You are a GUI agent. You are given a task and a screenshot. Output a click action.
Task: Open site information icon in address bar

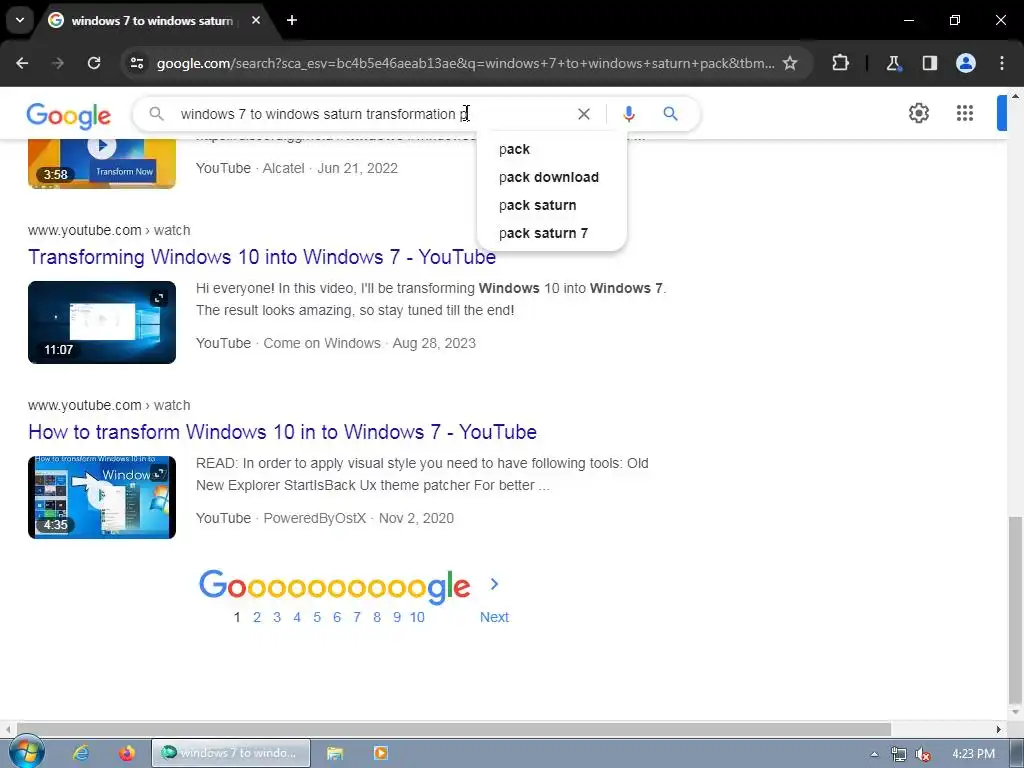[136, 63]
